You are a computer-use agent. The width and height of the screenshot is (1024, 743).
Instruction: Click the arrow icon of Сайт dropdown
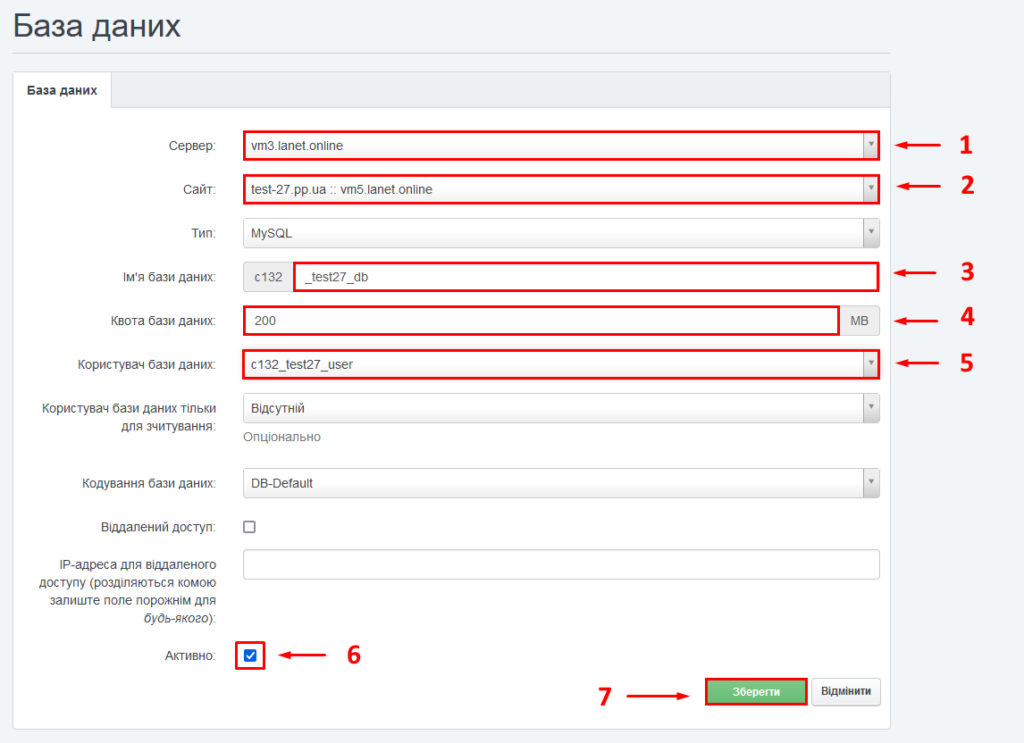tap(871, 189)
